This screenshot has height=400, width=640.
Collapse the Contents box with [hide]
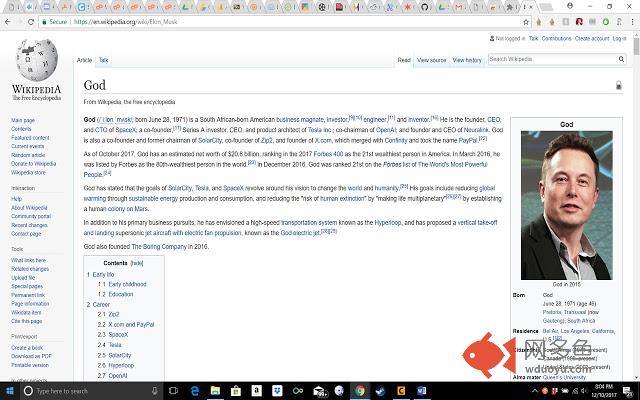(137, 263)
